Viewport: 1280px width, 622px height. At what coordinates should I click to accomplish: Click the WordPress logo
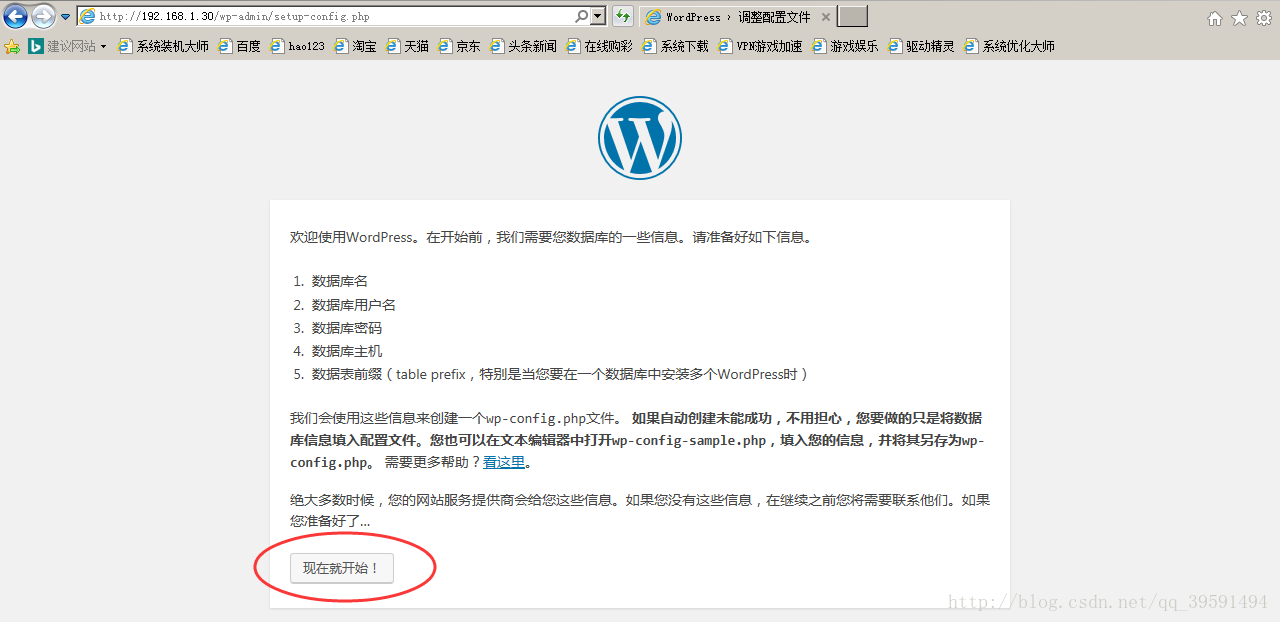[639, 138]
